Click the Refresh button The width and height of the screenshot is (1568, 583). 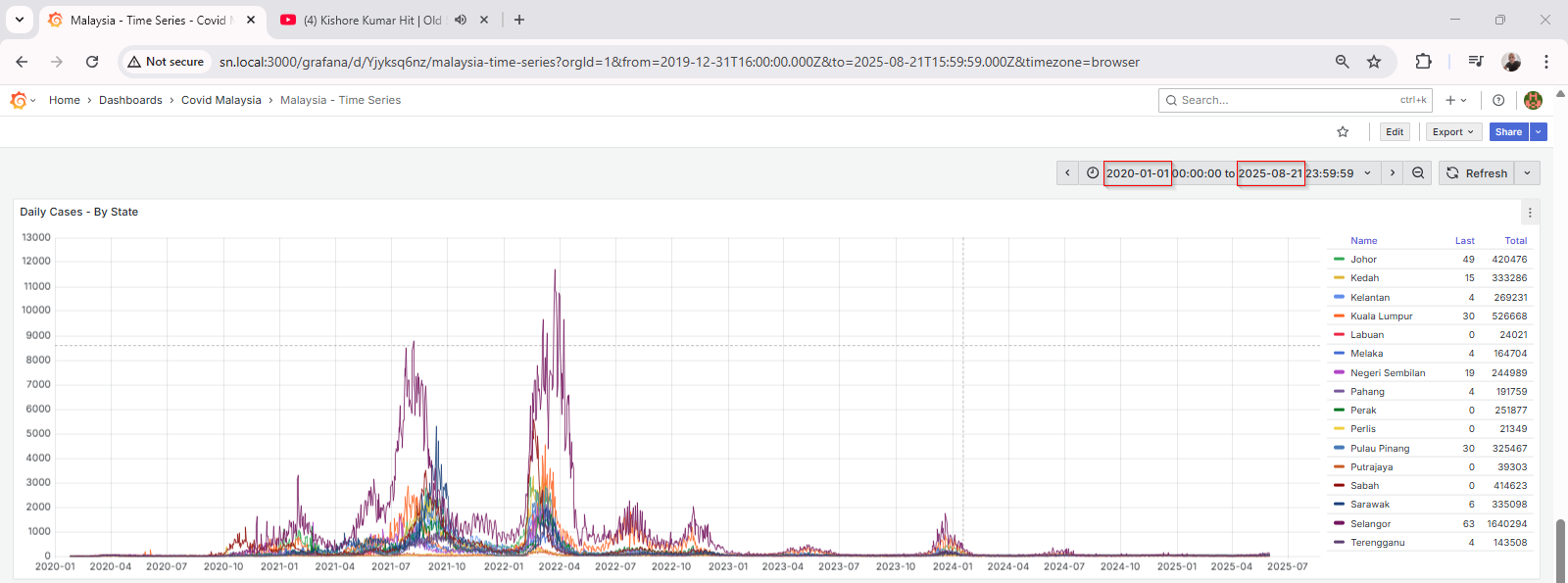pos(1477,173)
